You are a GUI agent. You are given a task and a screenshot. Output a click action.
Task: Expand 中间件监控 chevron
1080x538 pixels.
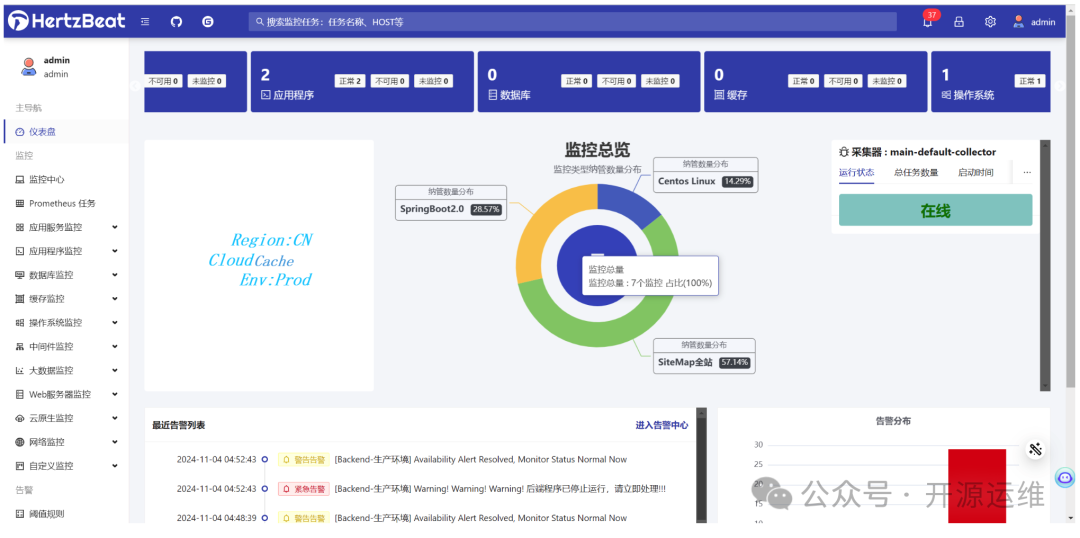click(114, 346)
